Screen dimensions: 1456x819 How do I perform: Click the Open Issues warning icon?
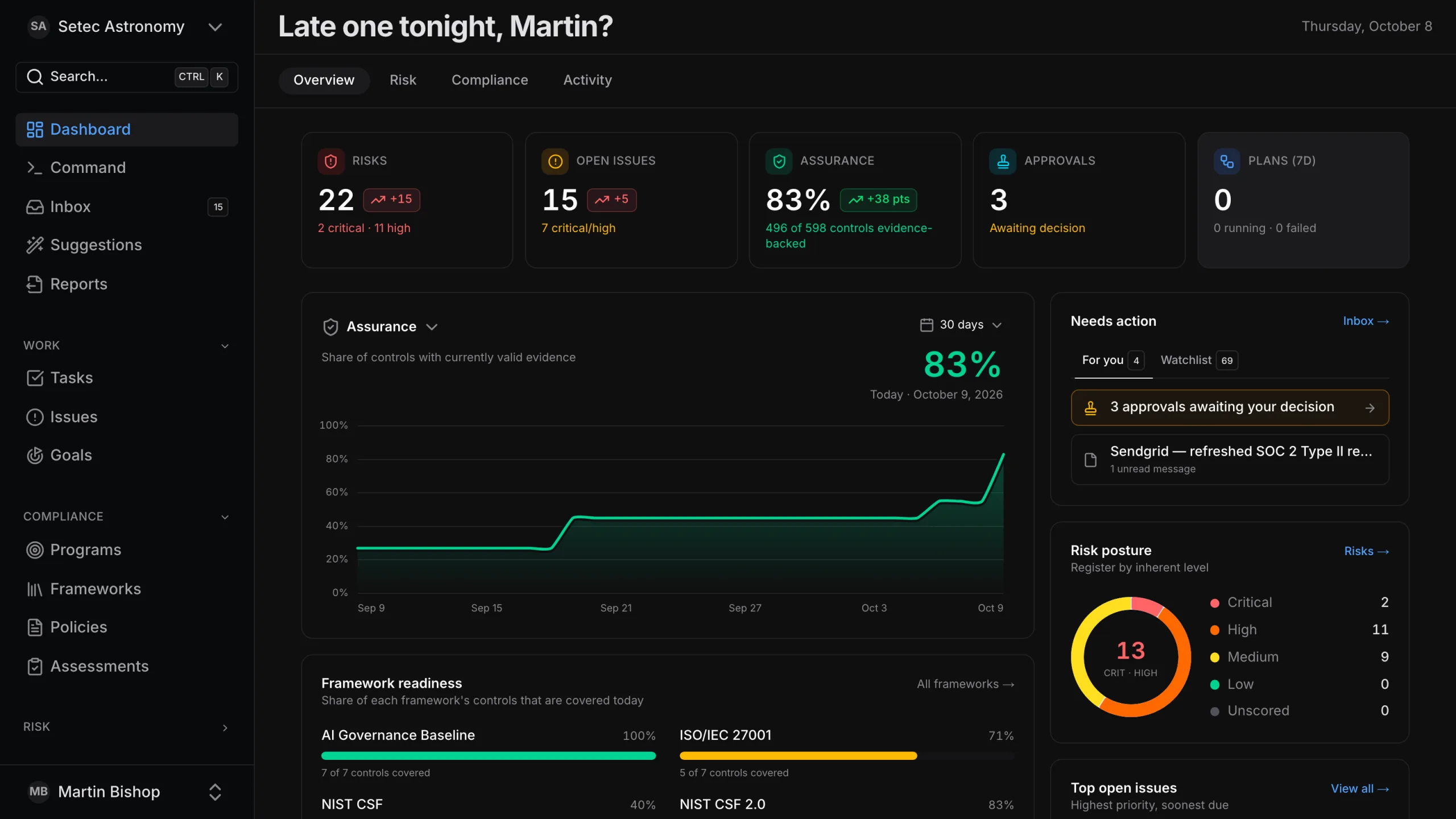[555, 162]
